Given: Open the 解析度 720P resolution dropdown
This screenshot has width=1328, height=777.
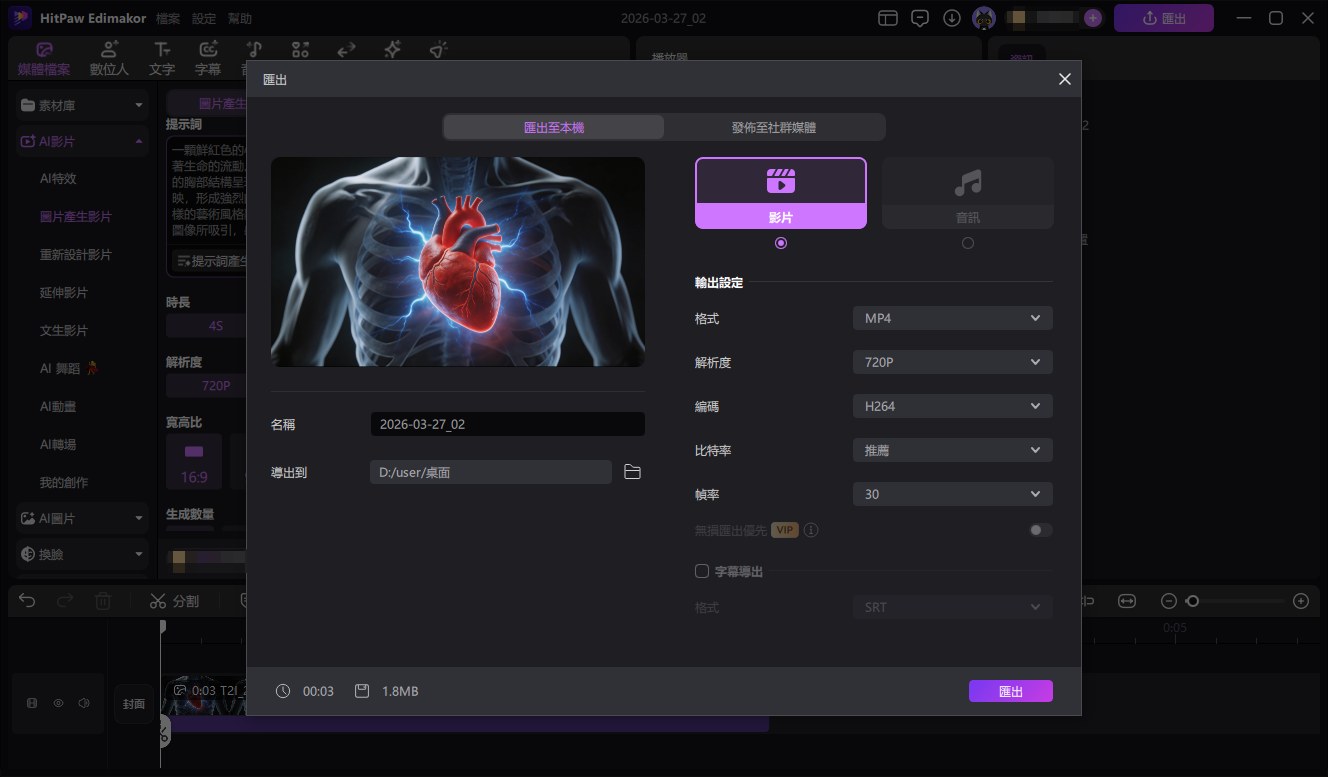Looking at the screenshot, I should click(952, 362).
